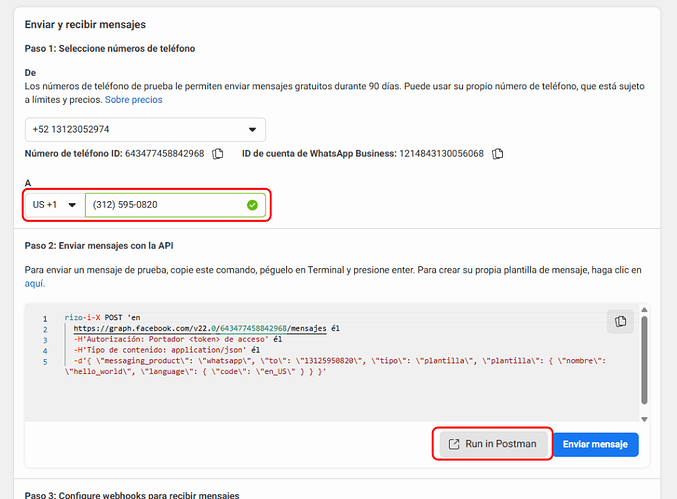This screenshot has width=677, height=499.
Task: Open the sender number dropdown showing +52 13123052974
Action: pyautogui.click(x=145, y=129)
